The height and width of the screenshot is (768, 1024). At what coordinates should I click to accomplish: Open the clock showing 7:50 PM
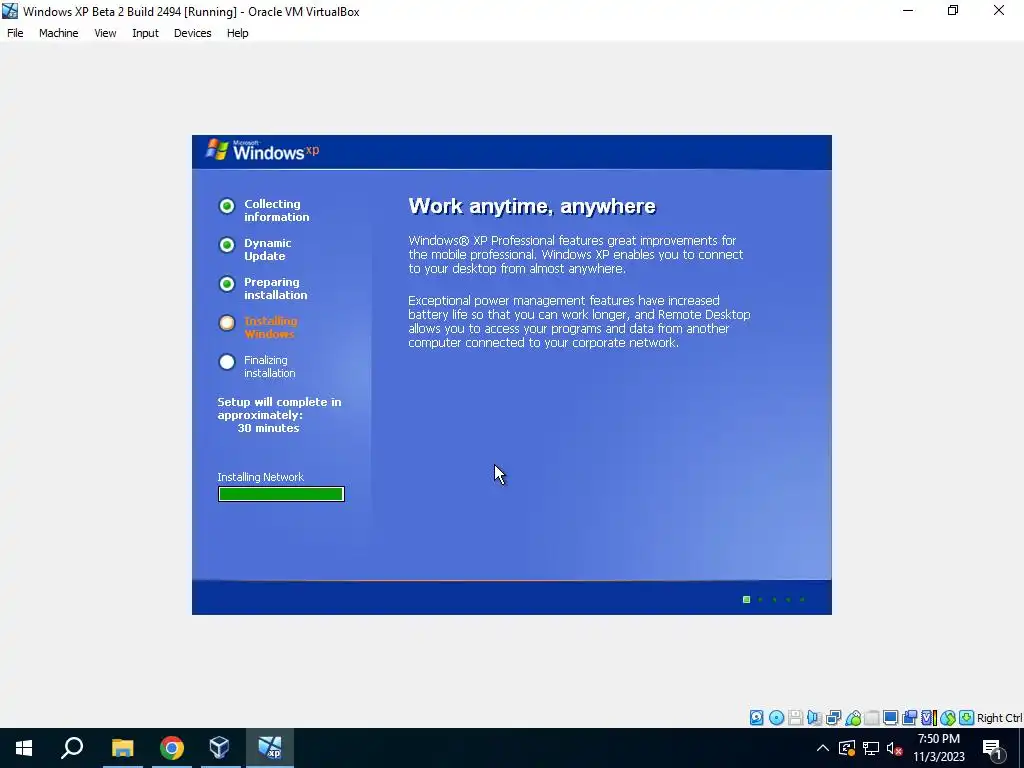[x=938, y=748]
